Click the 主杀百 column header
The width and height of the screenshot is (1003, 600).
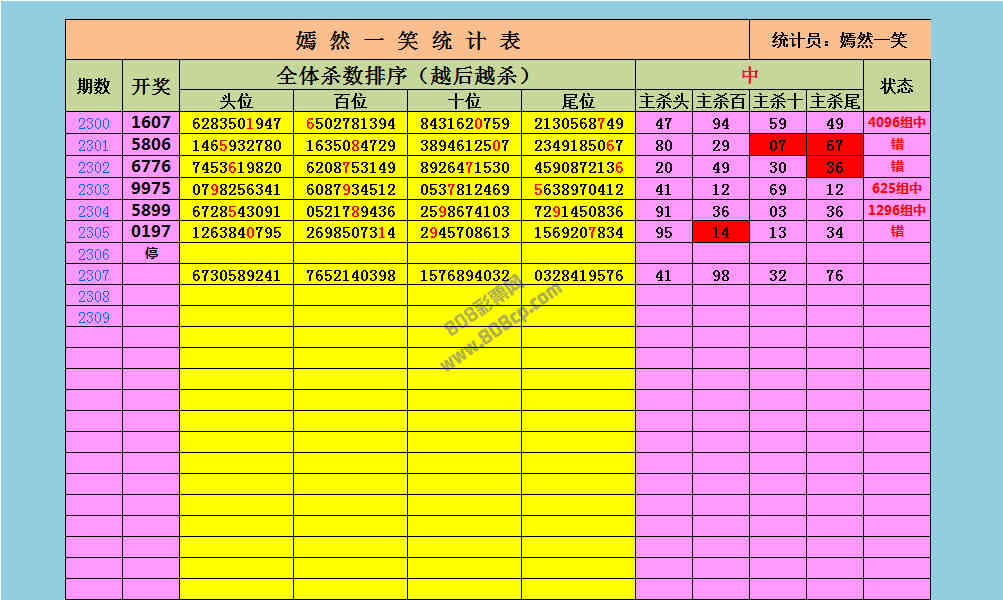(720, 101)
